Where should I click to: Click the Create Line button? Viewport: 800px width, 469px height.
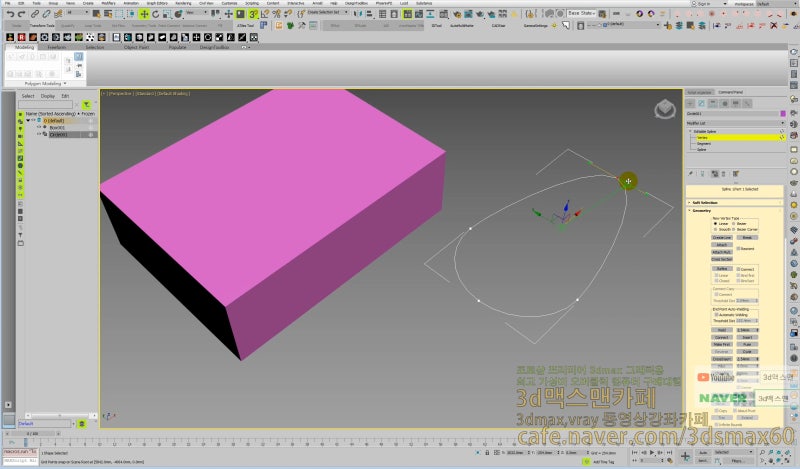(722, 237)
